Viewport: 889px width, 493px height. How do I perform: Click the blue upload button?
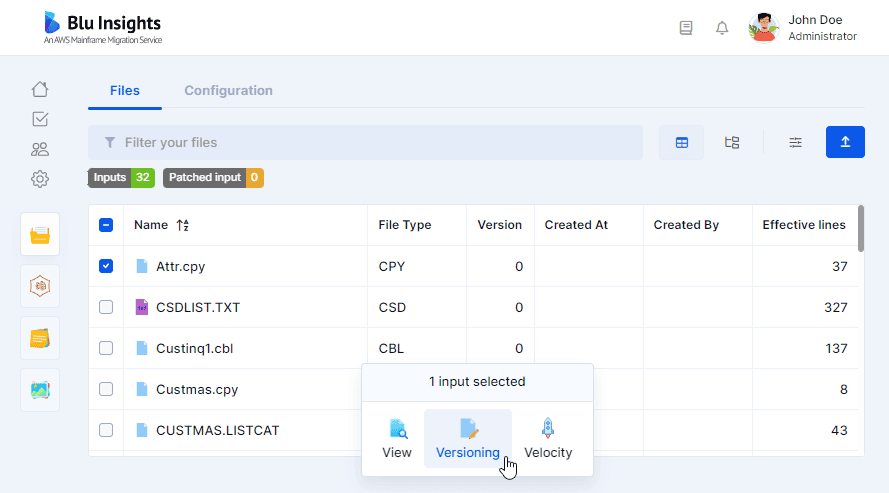(x=845, y=142)
